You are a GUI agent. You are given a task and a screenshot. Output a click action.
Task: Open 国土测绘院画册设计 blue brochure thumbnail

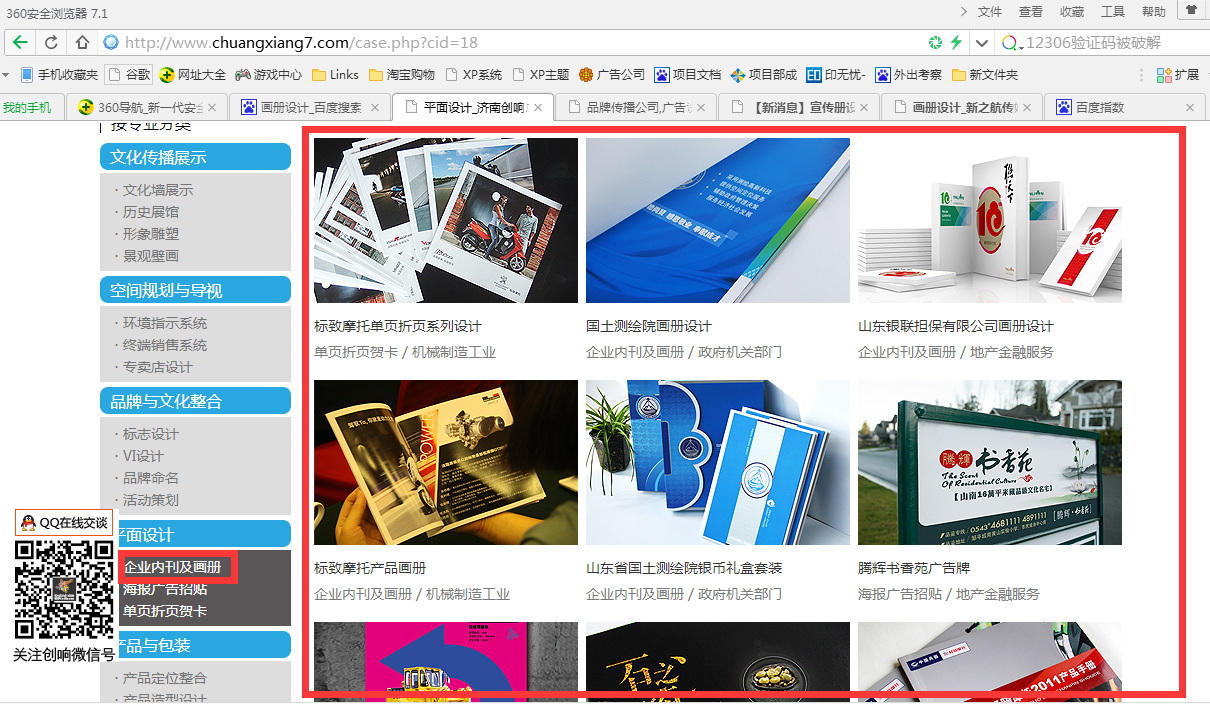(x=718, y=220)
